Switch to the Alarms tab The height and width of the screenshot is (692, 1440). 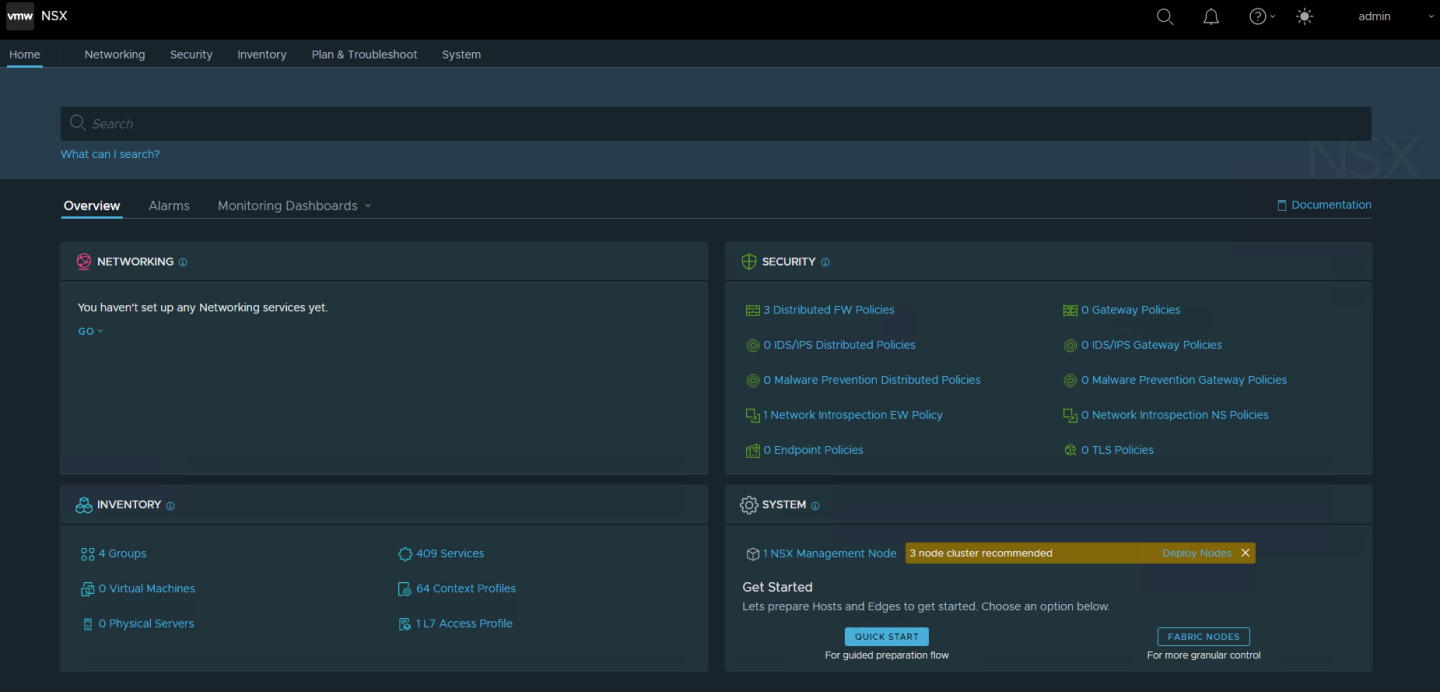click(169, 206)
